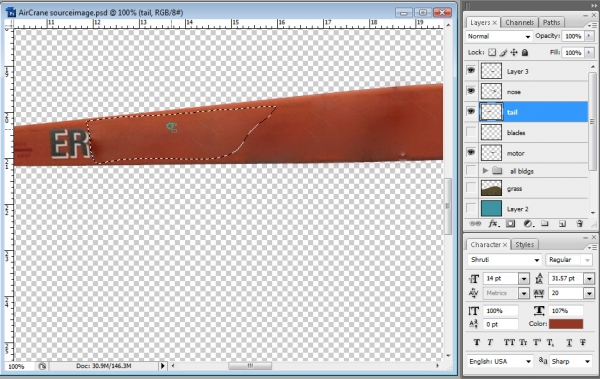600x379 pixels.
Task: Open the 14 pt font size dropdown
Action: [524, 279]
